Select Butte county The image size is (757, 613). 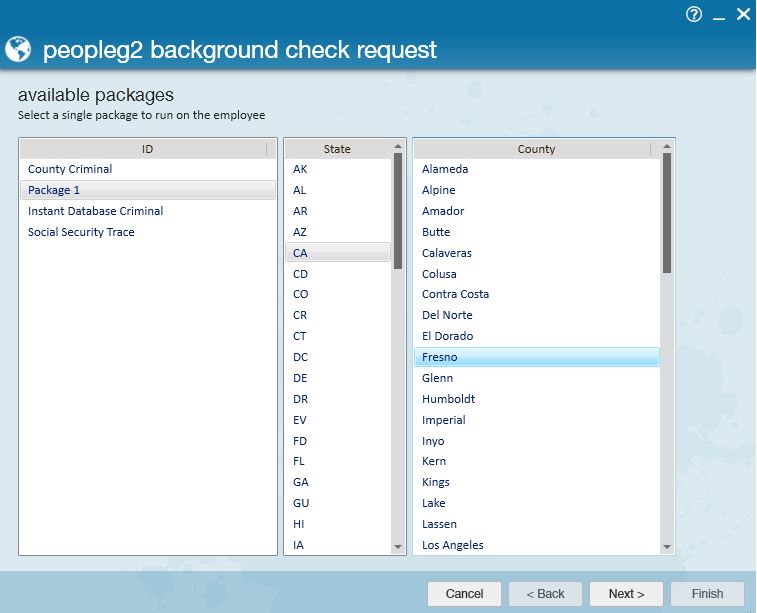(x=536, y=232)
